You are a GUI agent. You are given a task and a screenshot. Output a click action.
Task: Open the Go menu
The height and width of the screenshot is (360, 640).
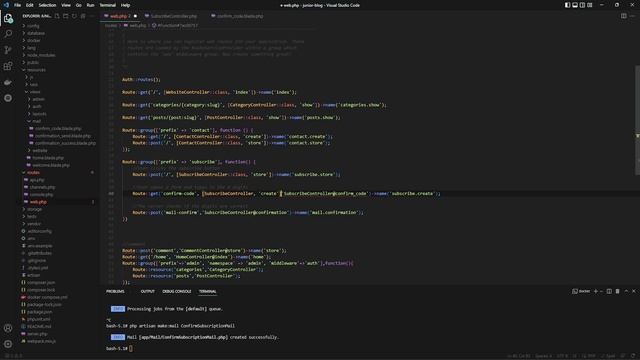pos(79,5)
